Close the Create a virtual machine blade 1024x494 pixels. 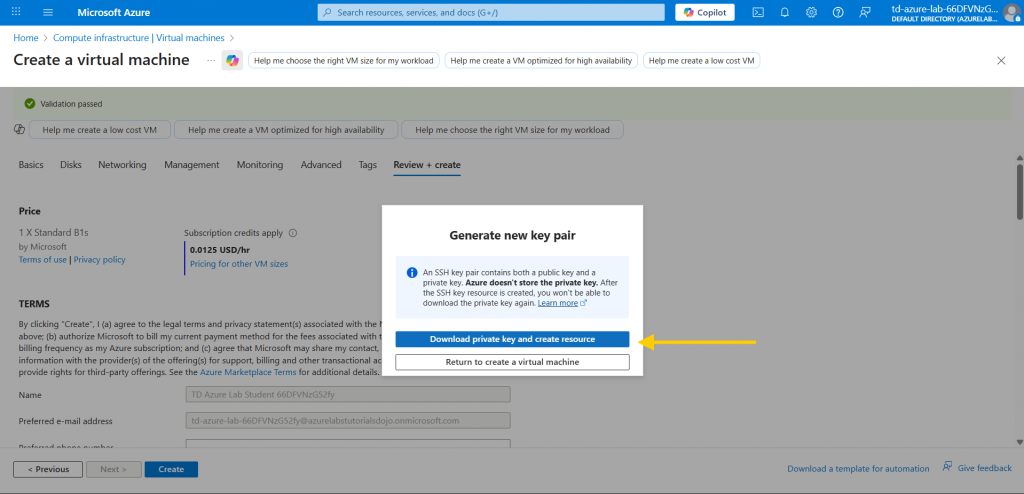(1001, 60)
